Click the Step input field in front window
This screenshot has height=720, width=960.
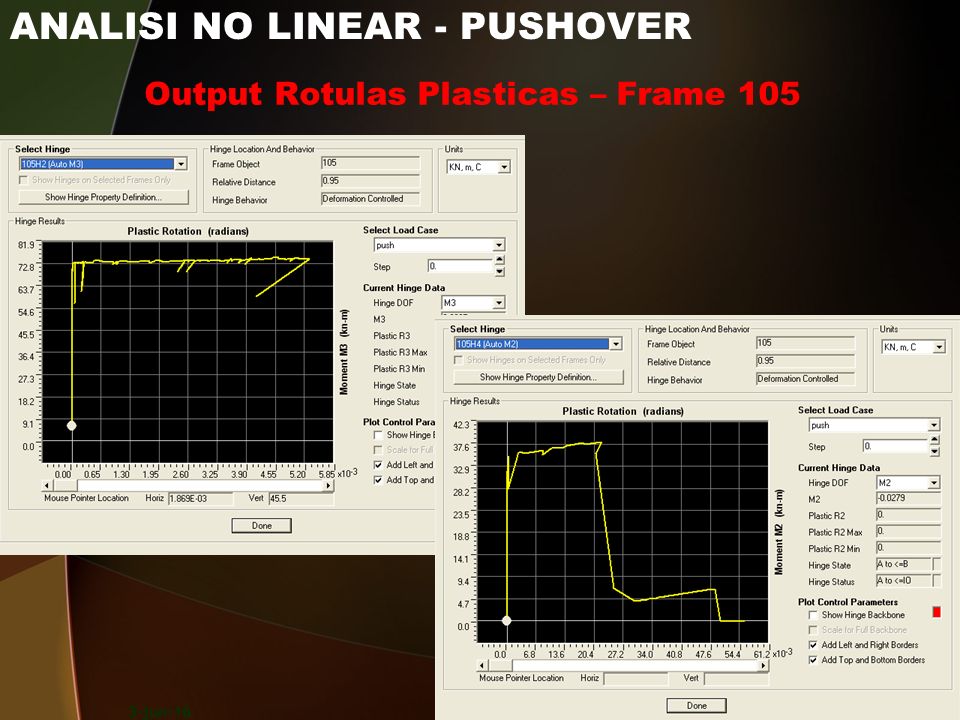pyautogui.click(x=895, y=446)
